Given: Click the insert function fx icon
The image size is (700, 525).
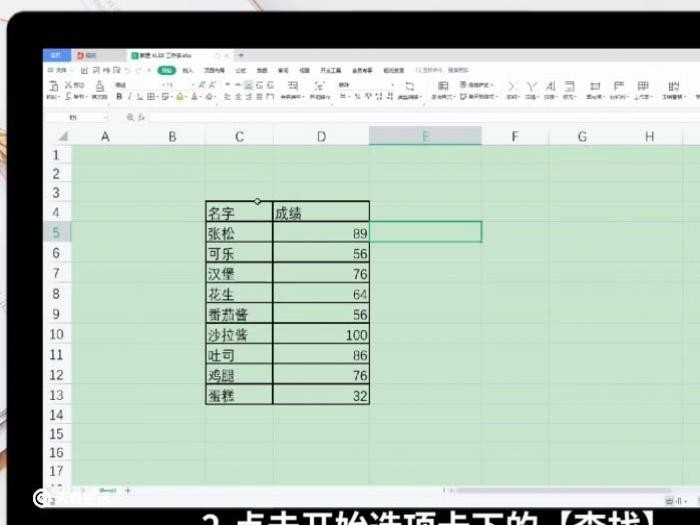Looking at the screenshot, I should [x=142, y=117].
